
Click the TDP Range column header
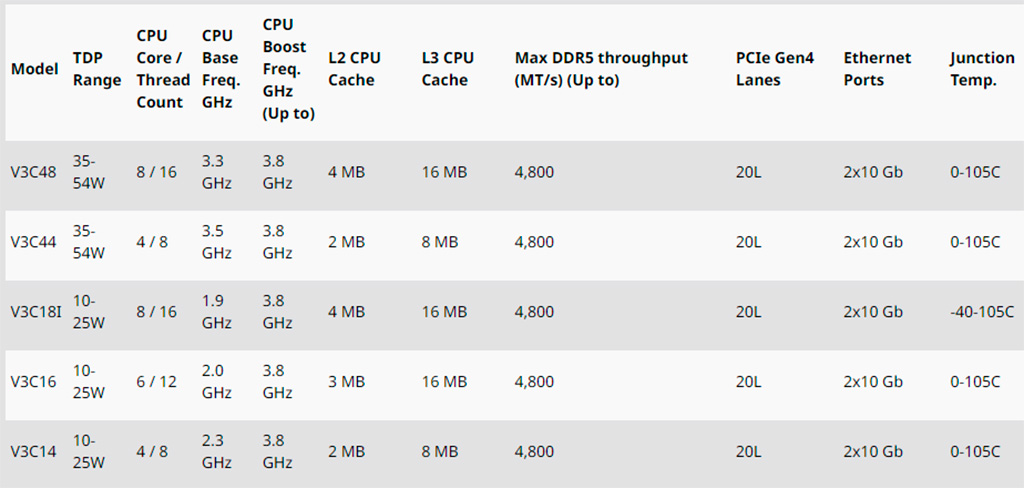point(96,69)
